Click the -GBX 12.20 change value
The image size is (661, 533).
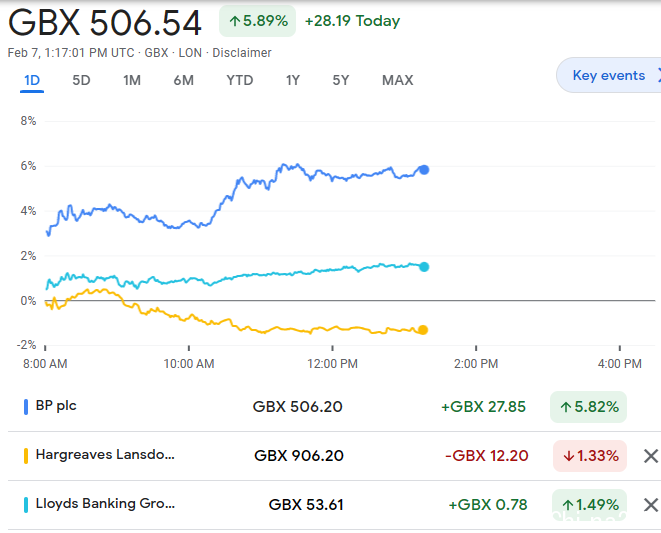click(x=486, y=456)
